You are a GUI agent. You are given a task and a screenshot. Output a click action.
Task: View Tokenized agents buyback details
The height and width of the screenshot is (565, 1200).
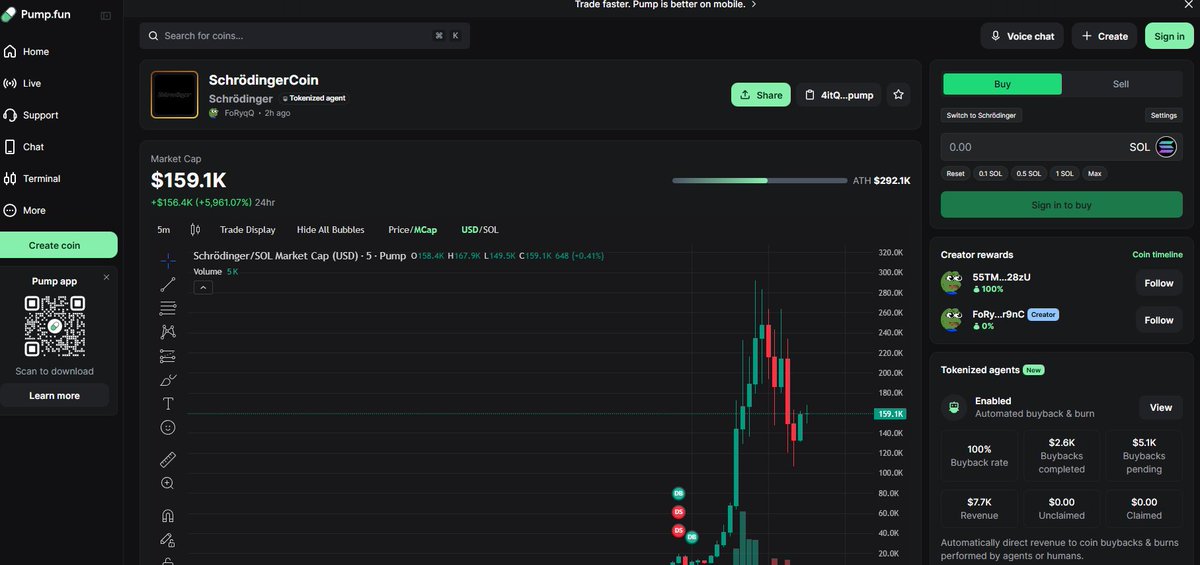1161,407
